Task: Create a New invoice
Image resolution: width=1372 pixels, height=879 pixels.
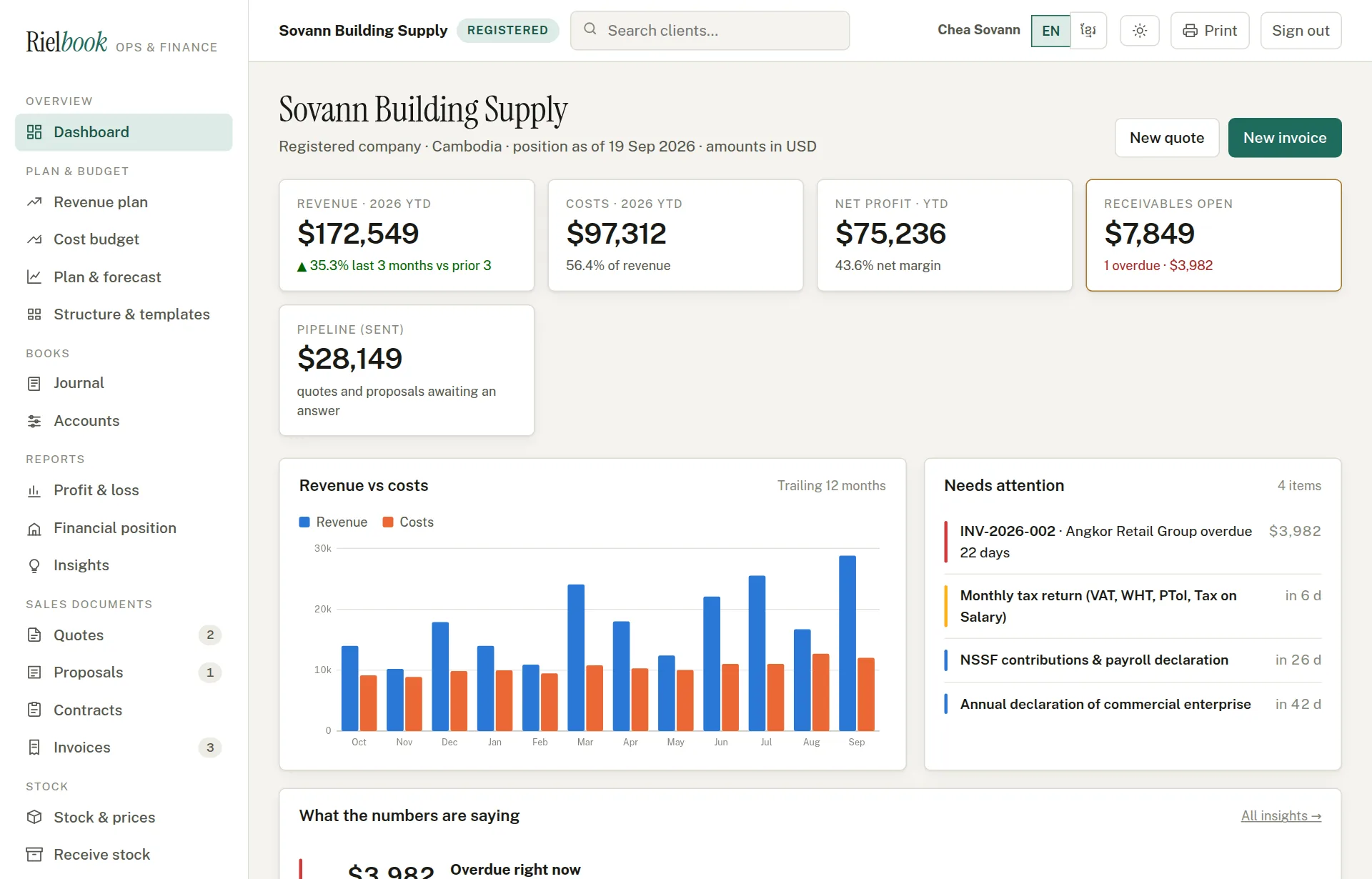Action: [x=1285, y=138]
